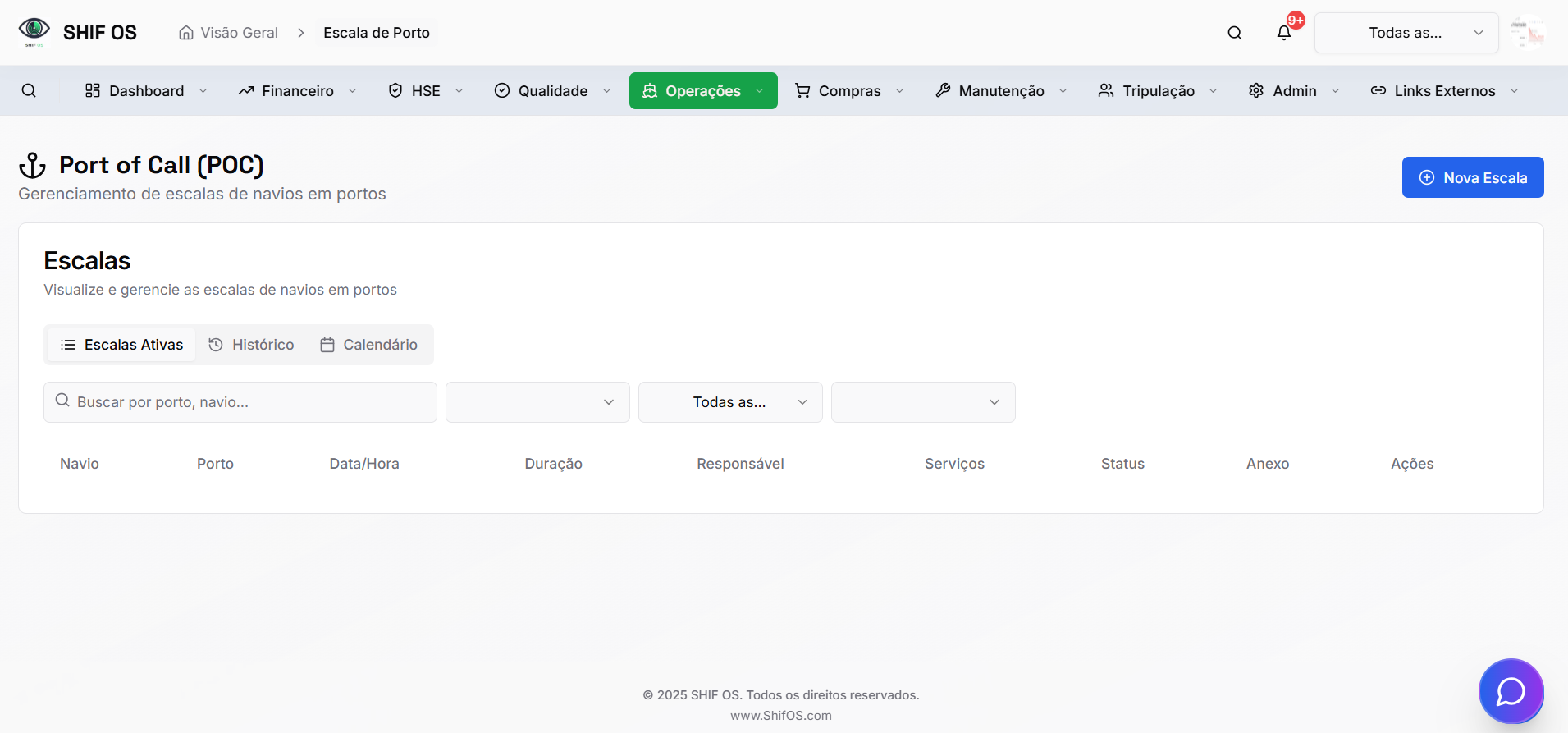
Task: Click the user avatar in the top right
Action: [x=1528, y=33]
